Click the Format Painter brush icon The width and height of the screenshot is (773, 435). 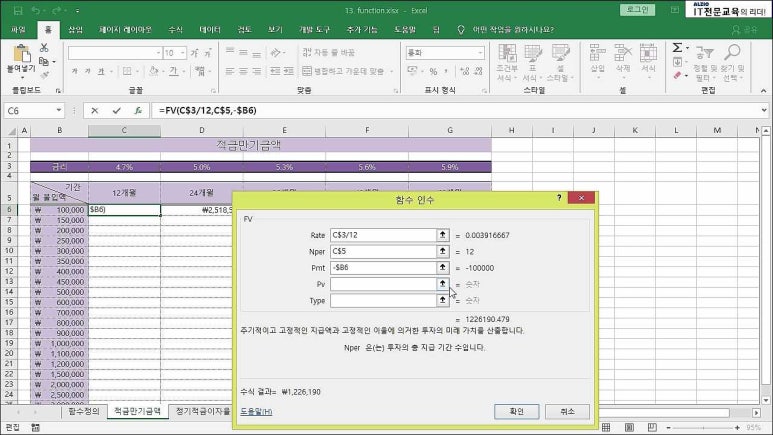click(x=44, y=75)
